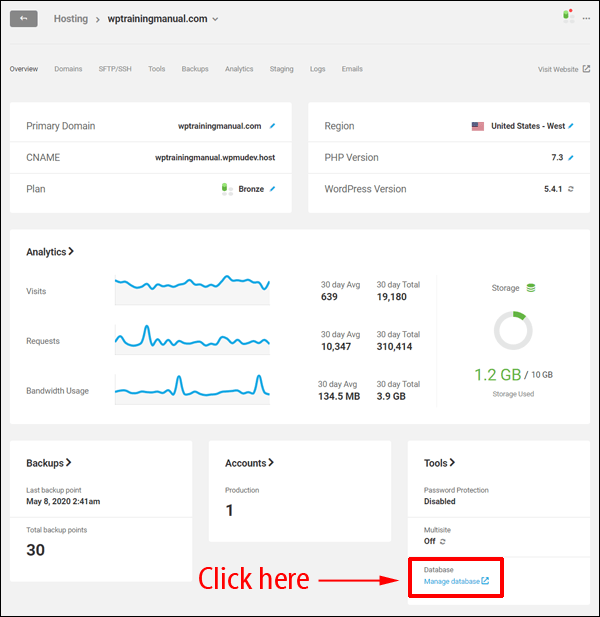Click the Production accounts count 1
Image resolution: width=600 pixels, height=617 pixels.
pyautogui.click(x=229, y=510)
